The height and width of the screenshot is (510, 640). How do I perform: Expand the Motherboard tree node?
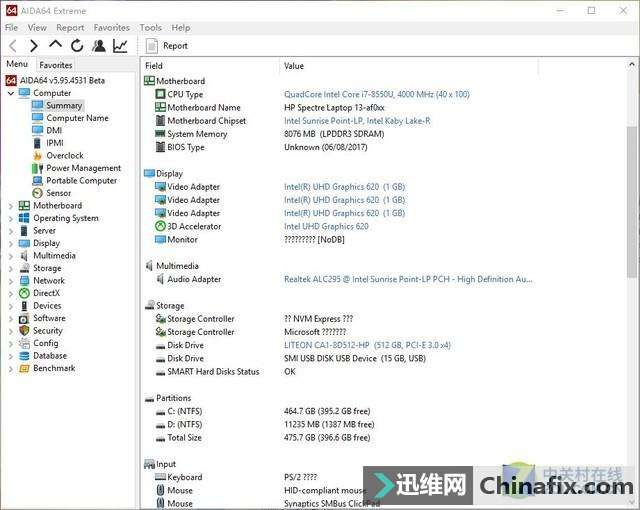11,206
